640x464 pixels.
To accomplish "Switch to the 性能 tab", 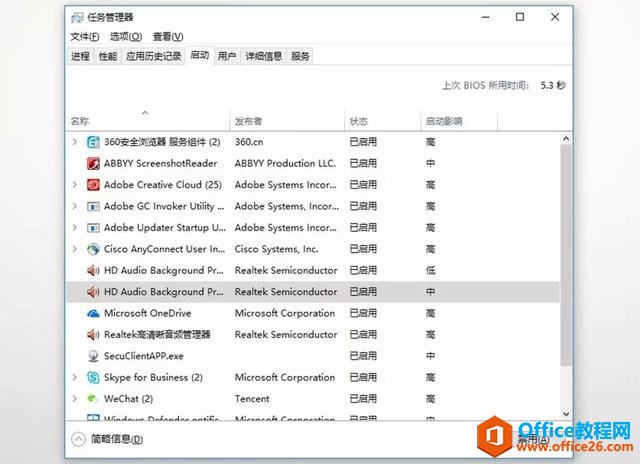I will coord(108,56).
